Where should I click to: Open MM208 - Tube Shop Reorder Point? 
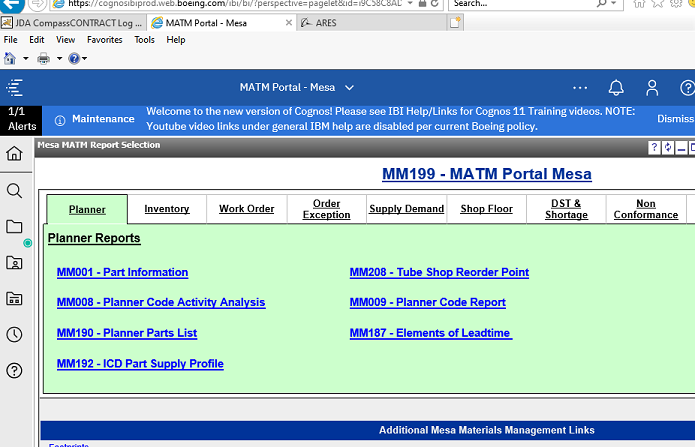[439, 272]
